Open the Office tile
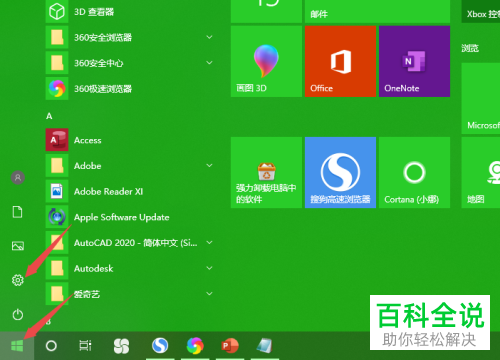 340,61
